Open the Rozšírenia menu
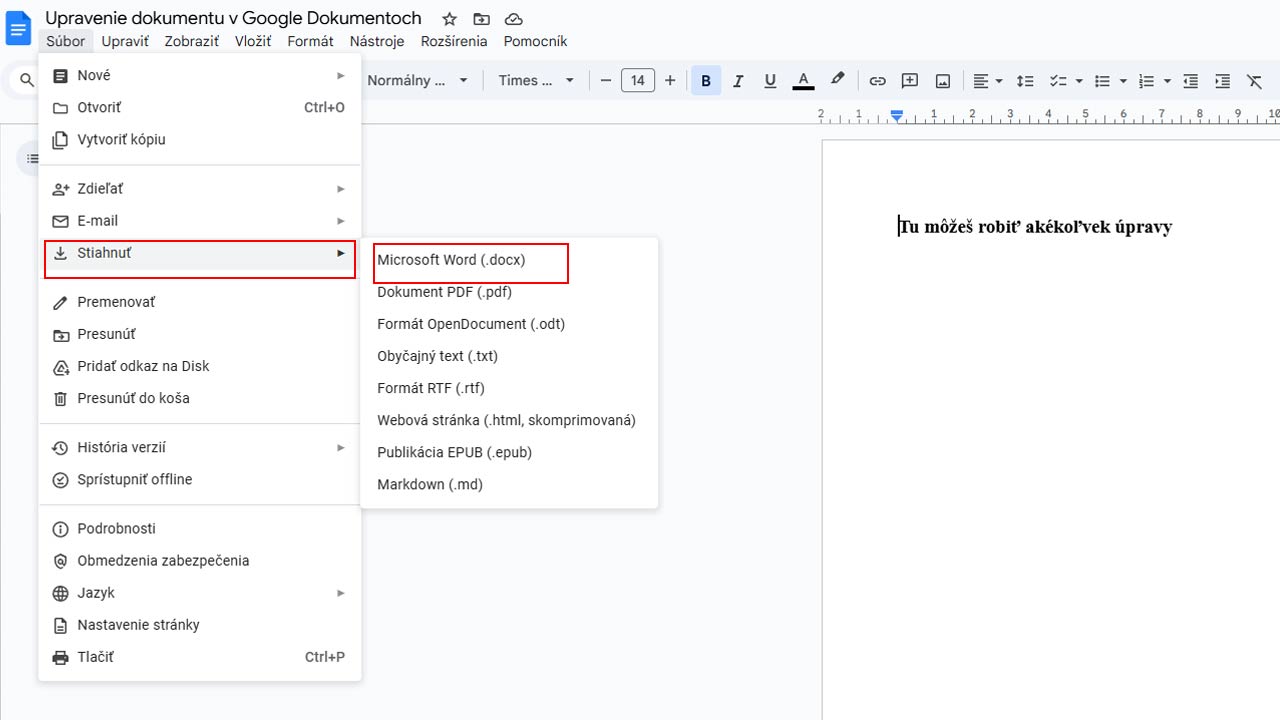Image resolution: width=1280 pixels, height=720 pixels. tap(454, 41)
